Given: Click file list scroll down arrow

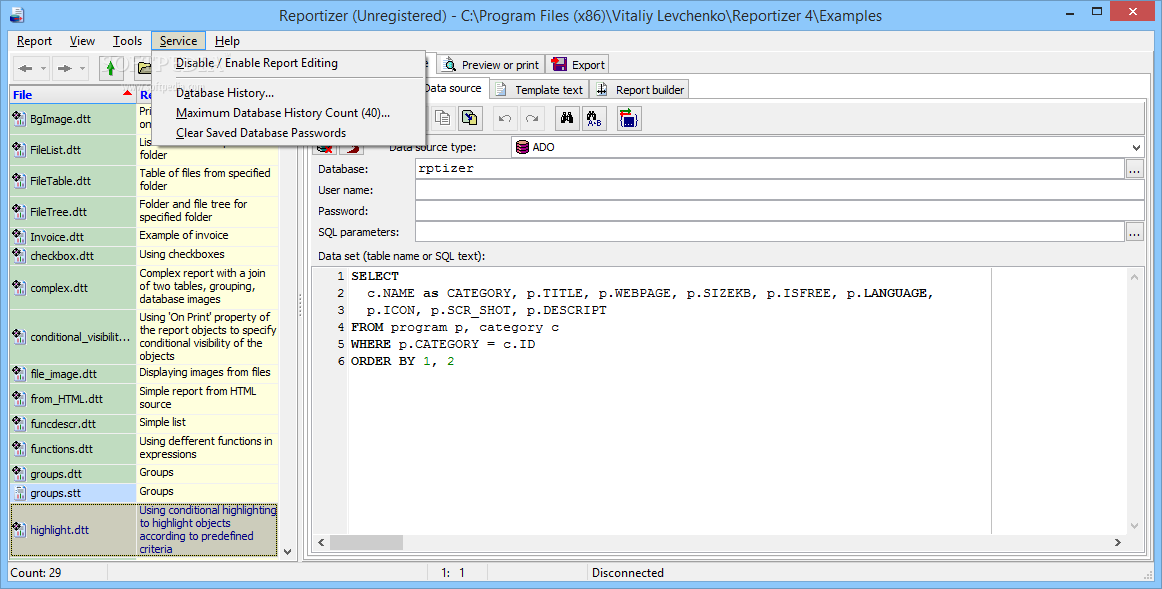Looking at the screenshot, I should coord(288,552).
